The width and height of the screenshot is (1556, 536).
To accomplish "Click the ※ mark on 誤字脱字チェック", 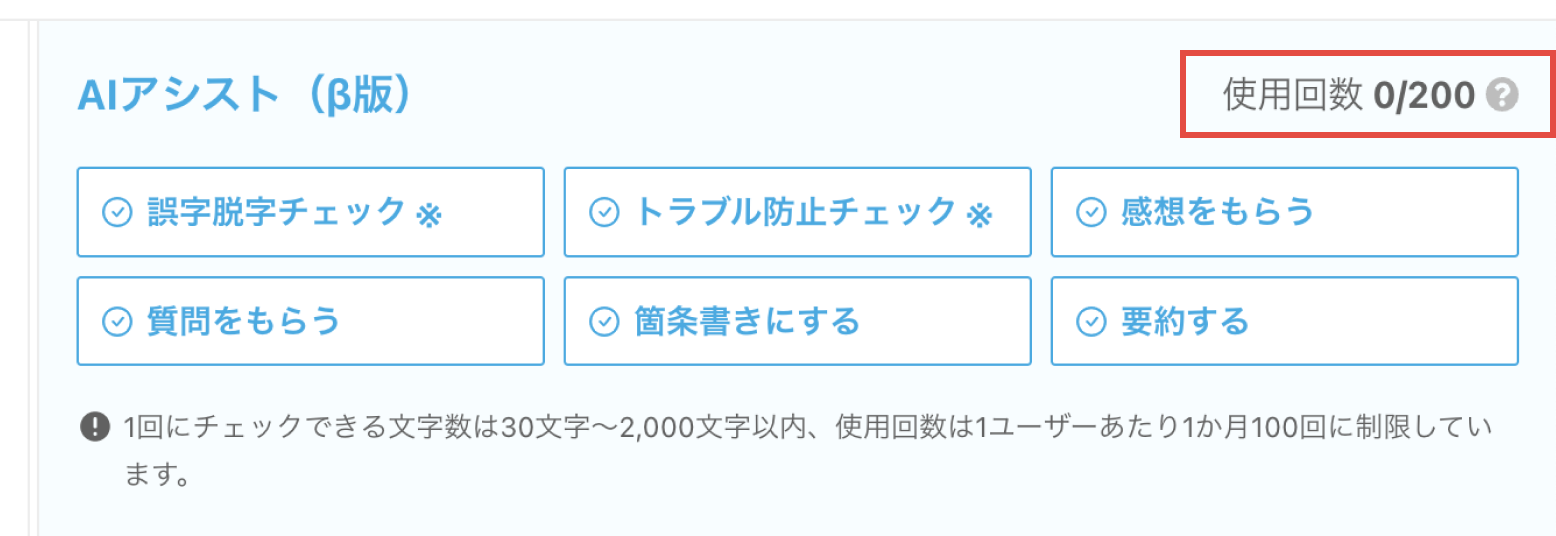I will (429, 214).
